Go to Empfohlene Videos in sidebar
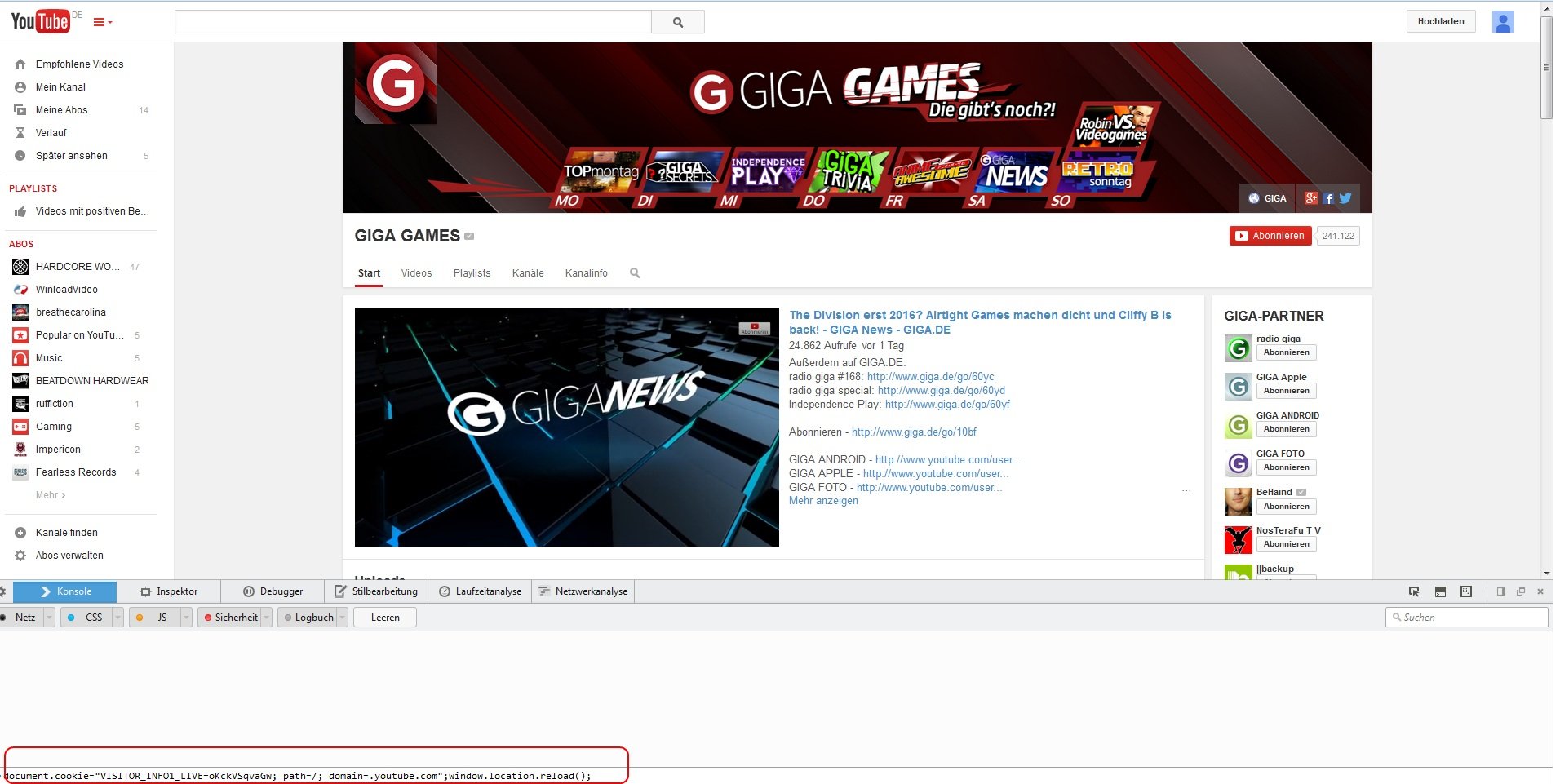 (79, 64)
